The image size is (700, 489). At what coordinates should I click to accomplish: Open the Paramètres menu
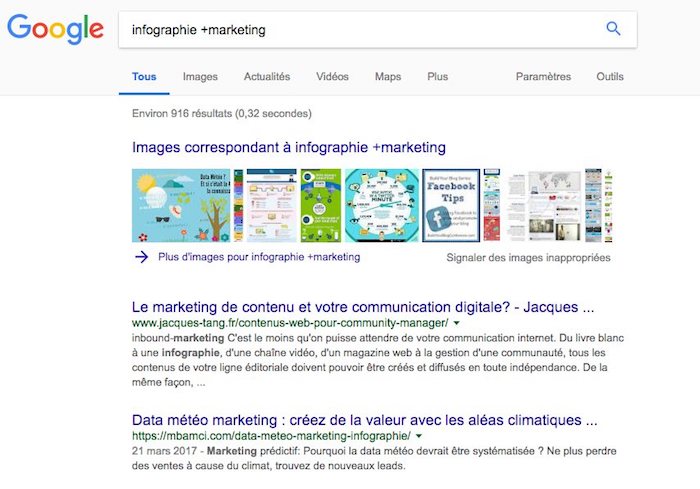543,76
